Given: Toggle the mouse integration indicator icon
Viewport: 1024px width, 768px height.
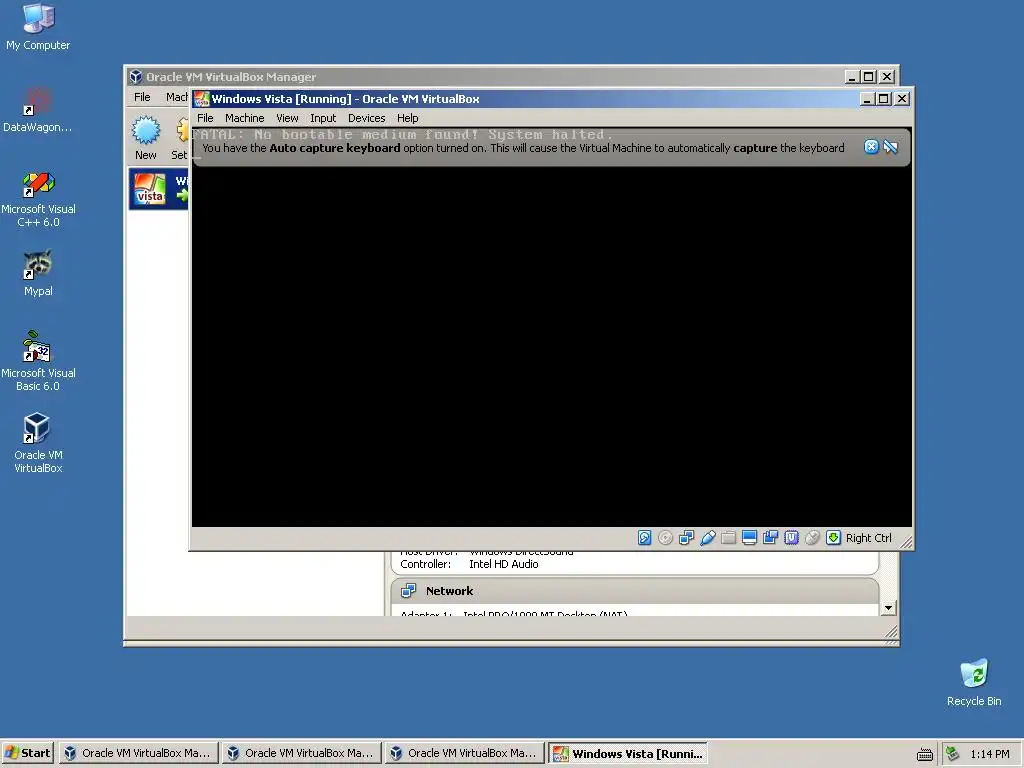Looking at the screenshot, I should tap(812, 537).
